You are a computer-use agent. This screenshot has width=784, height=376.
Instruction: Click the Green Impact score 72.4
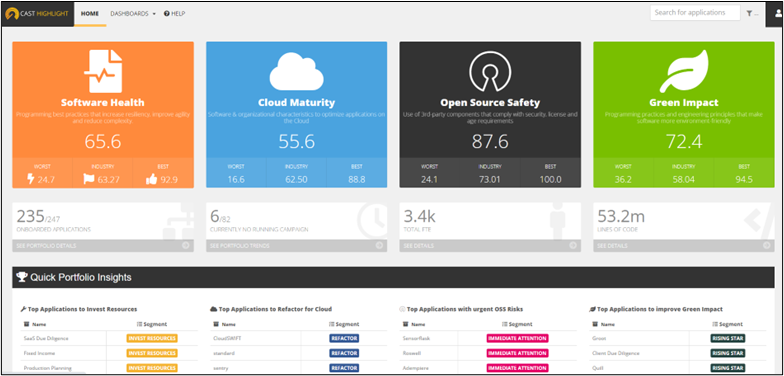684,142
